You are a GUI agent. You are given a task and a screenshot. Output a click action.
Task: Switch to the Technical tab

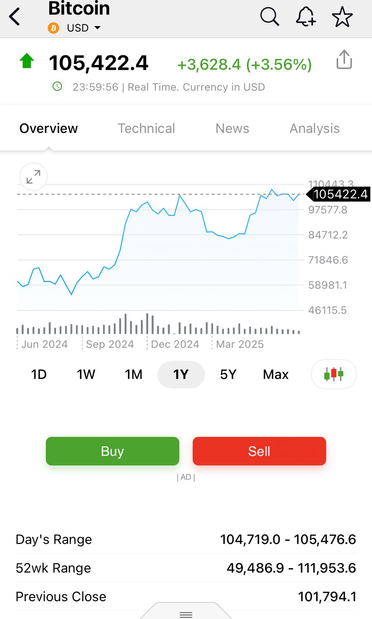[146, 128]
